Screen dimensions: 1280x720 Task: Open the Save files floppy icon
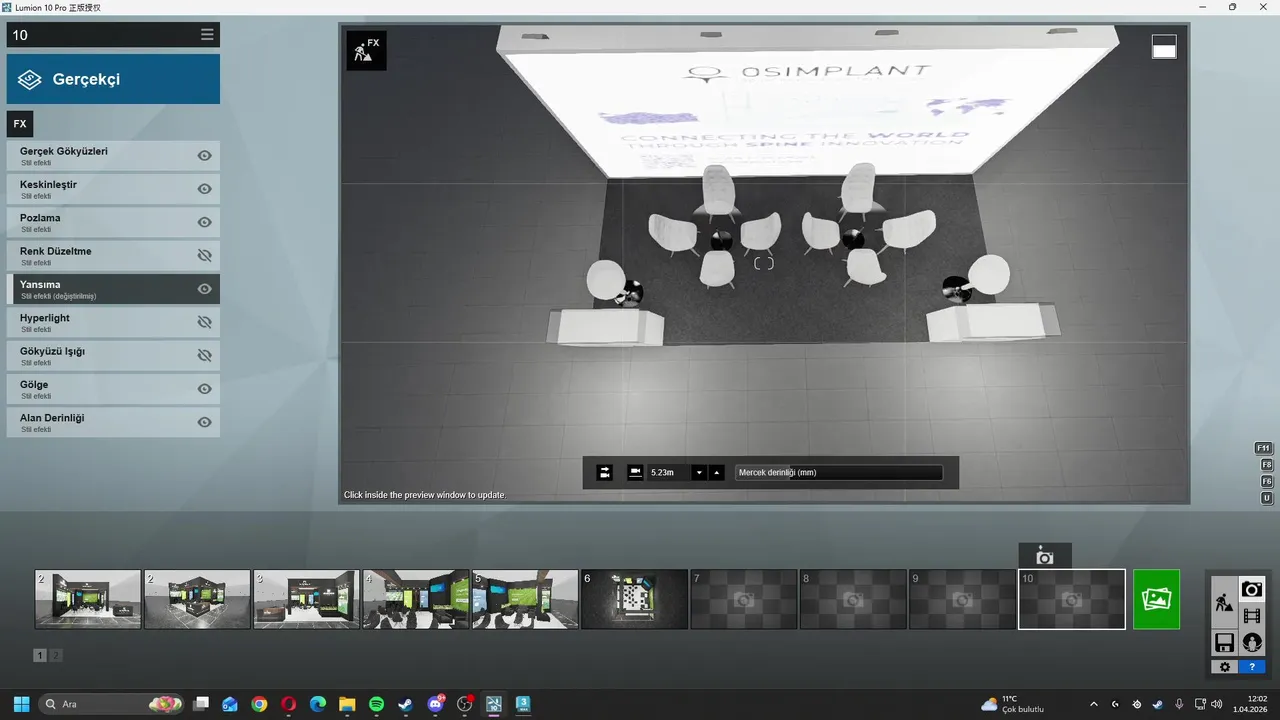pos(1224,642)
